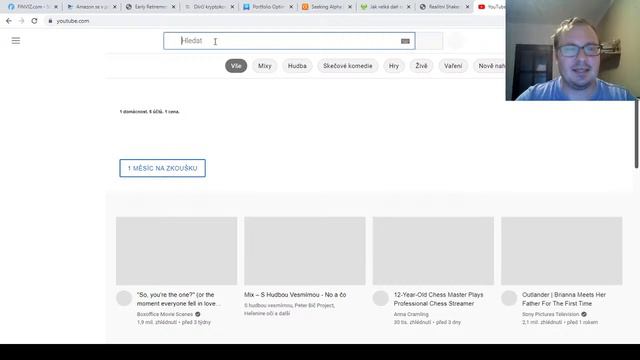Click the 12-Year-Old Chess Master Plays title

click(438, 299)
